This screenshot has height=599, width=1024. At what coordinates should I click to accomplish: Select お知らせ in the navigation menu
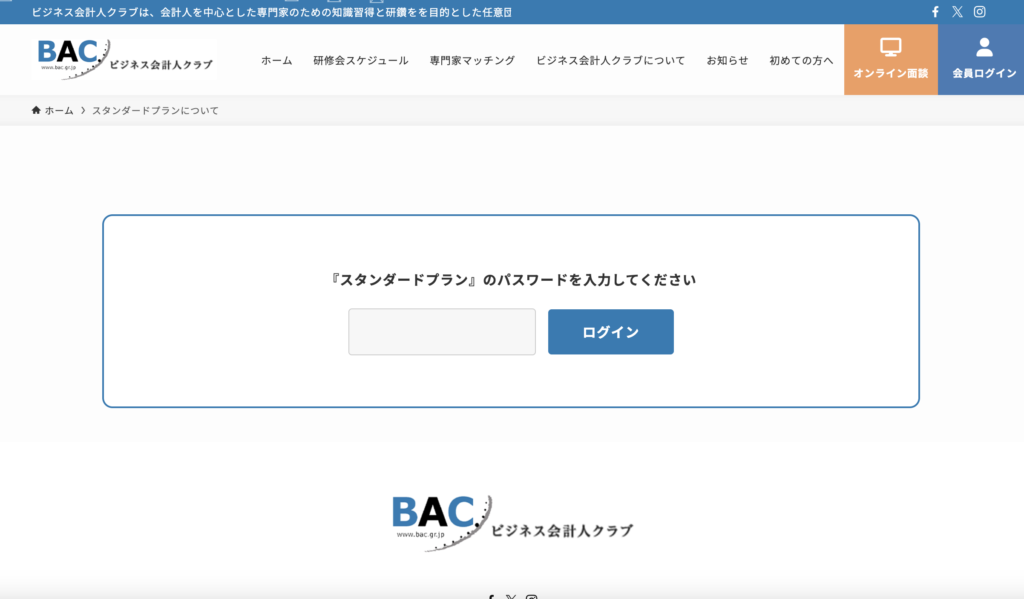coord(727,60)
